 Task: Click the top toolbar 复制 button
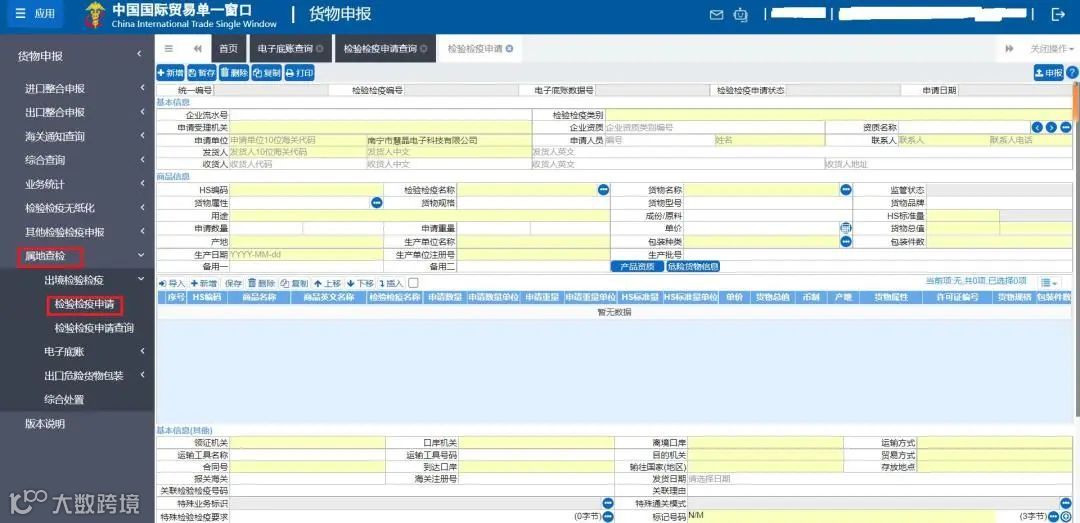[x=267, y=73]
